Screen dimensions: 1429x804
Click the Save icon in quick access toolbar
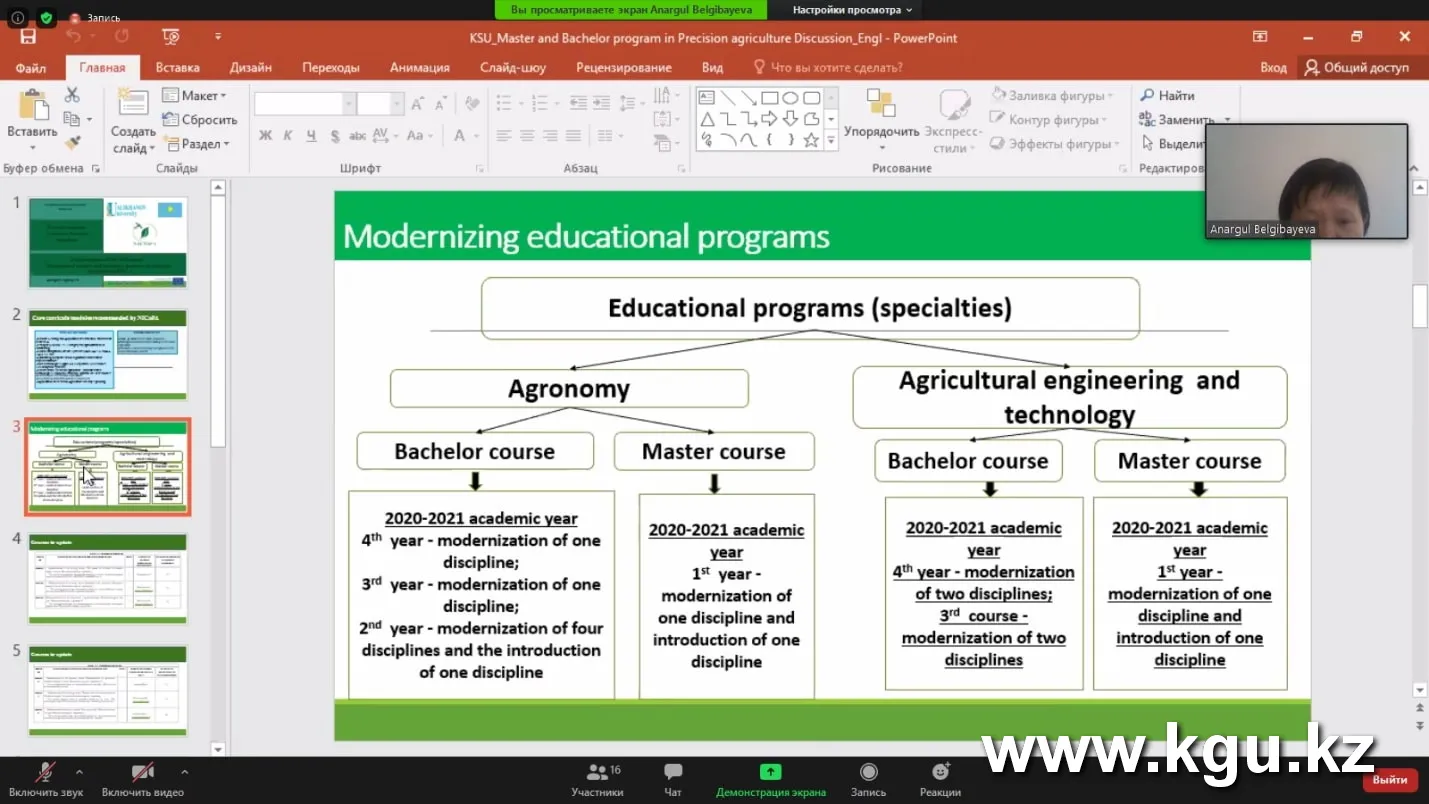pos(28,37)
